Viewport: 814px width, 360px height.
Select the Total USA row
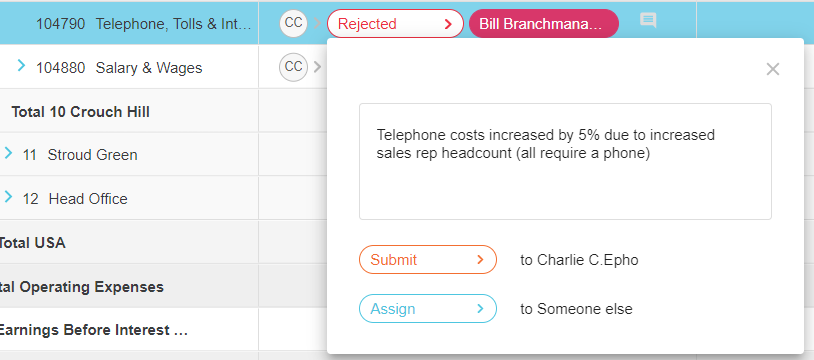pyautogui.click(x=129, y=242)
